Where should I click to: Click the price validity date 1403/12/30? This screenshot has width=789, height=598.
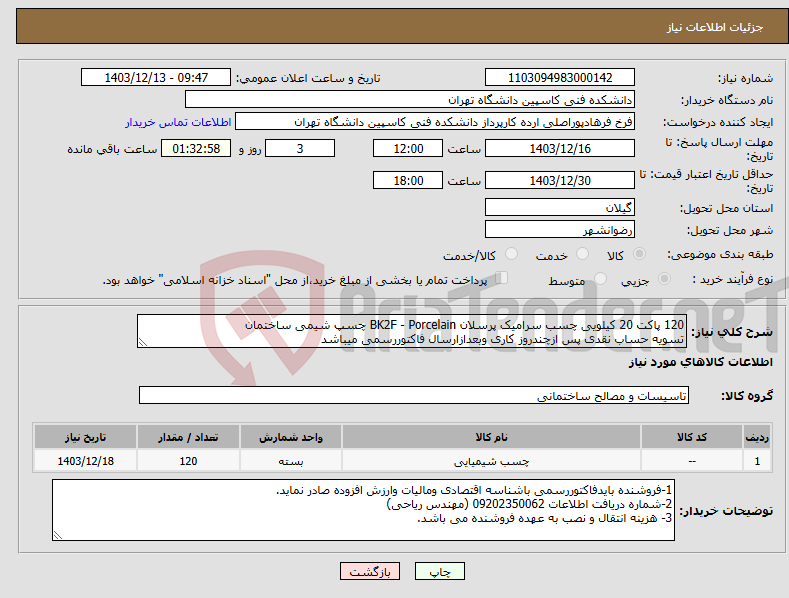[560, 180]
